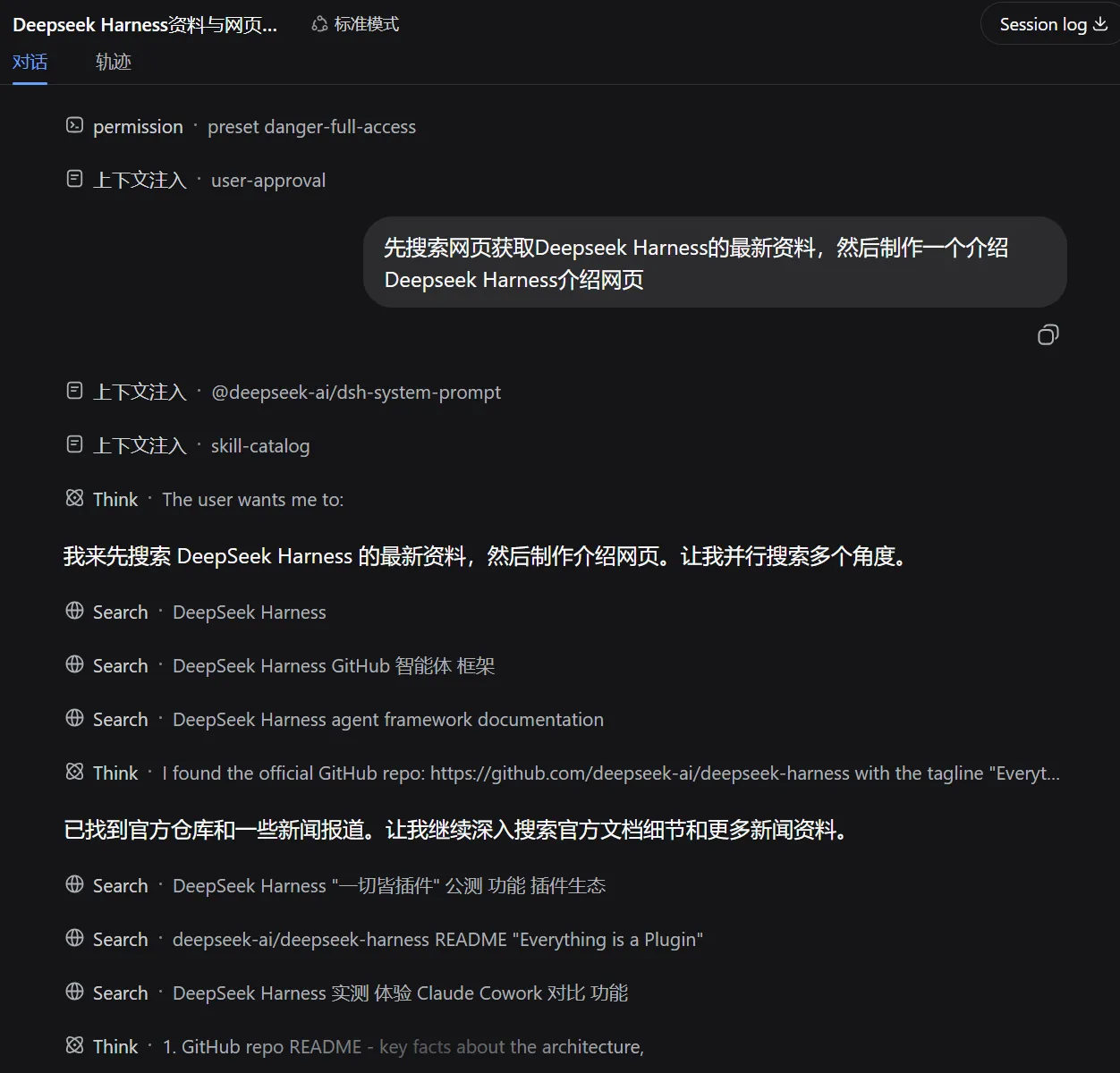Click the icon beside skill-catalog entry
The height and width of the screenshot is (1073, 1120).
point(75,444)
